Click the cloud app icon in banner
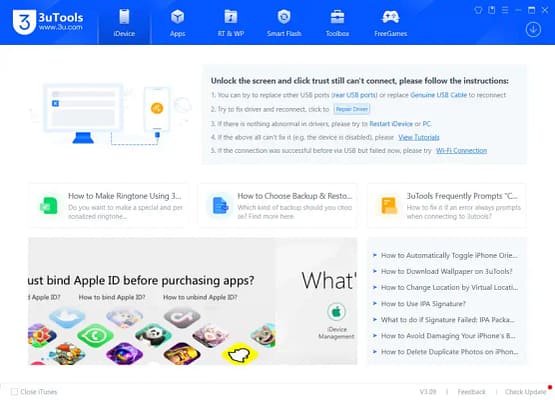Screen dimensions: 555x400 (x=67, y=317)
